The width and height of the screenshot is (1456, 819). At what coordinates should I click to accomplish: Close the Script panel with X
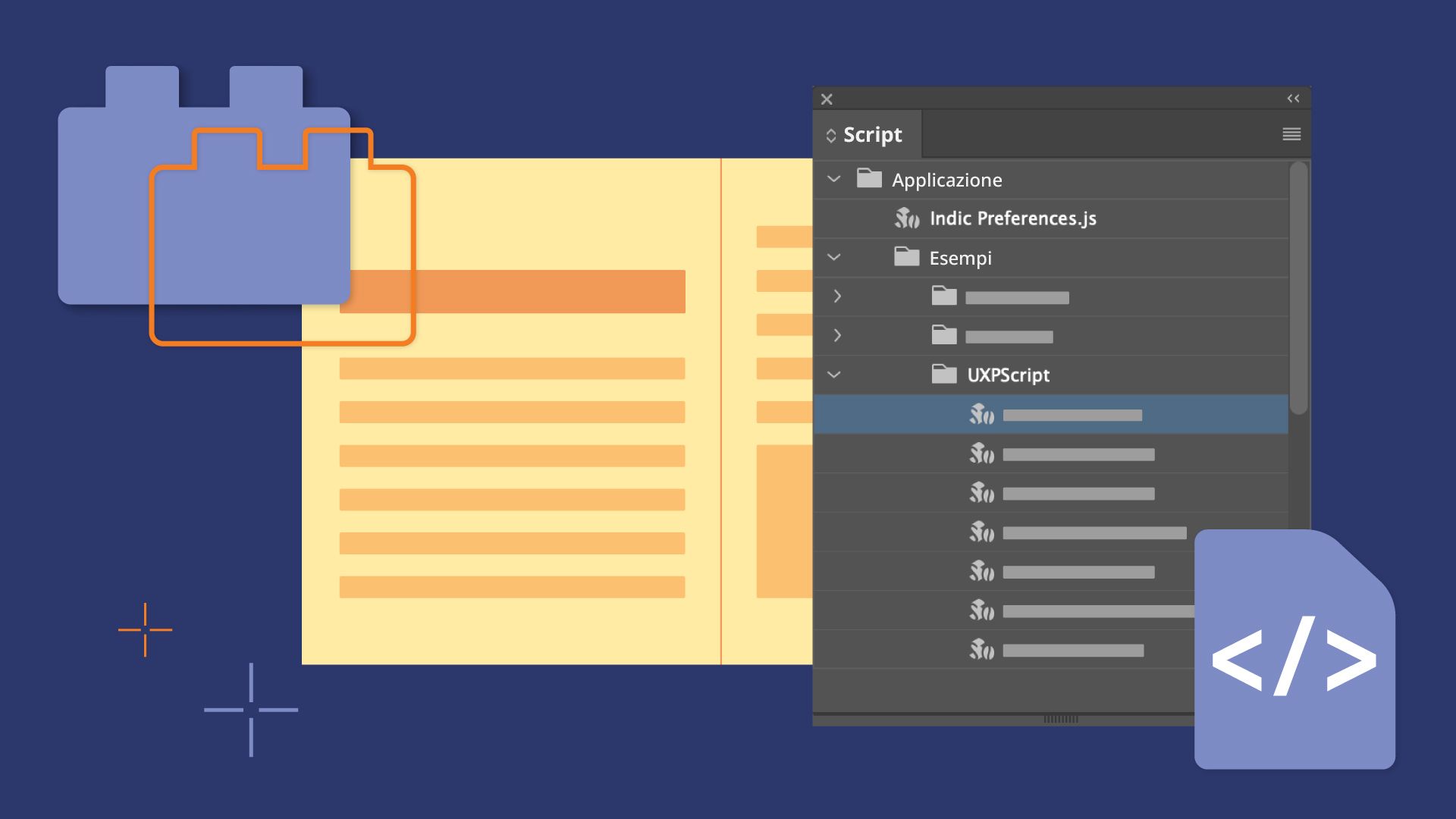click(827, 99)
